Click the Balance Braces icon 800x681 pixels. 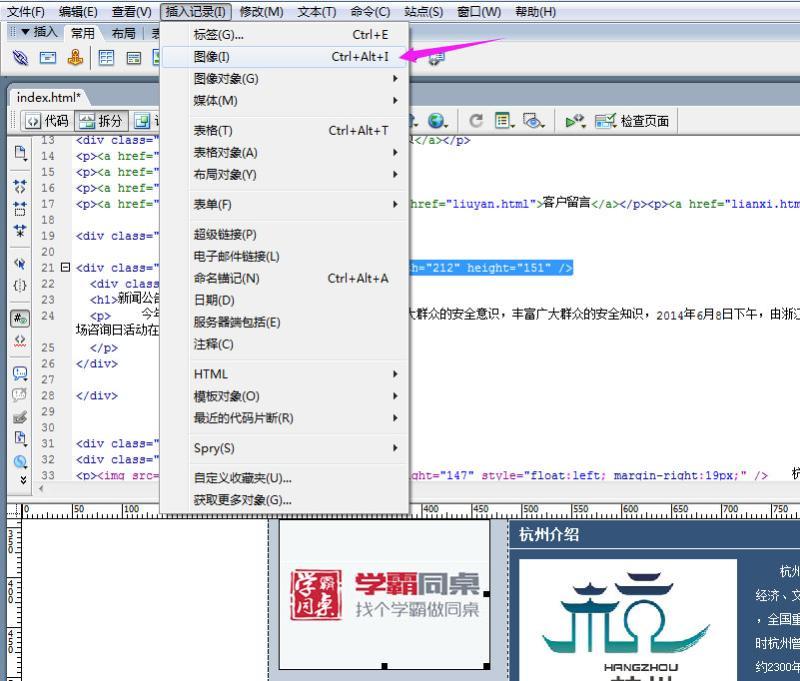[x=20, y=285]
